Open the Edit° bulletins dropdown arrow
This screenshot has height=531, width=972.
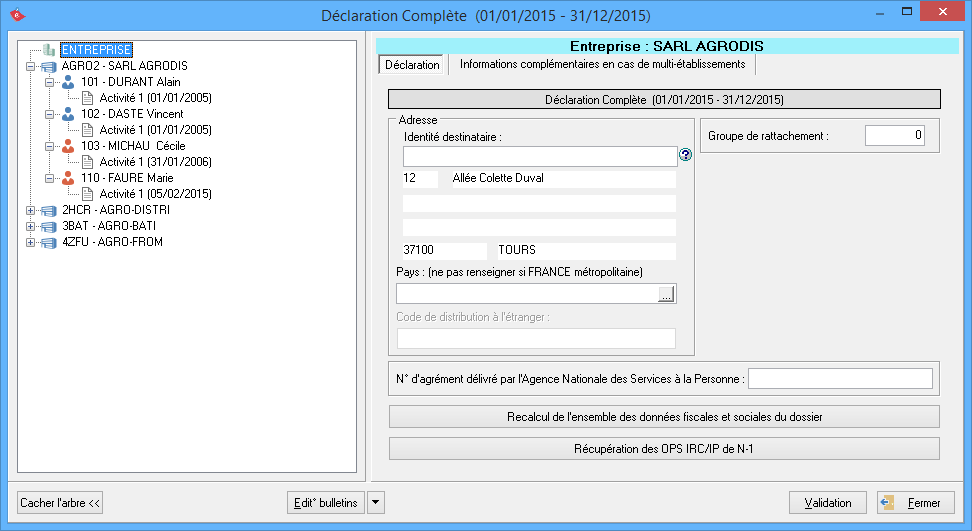[x=376, y=503]
